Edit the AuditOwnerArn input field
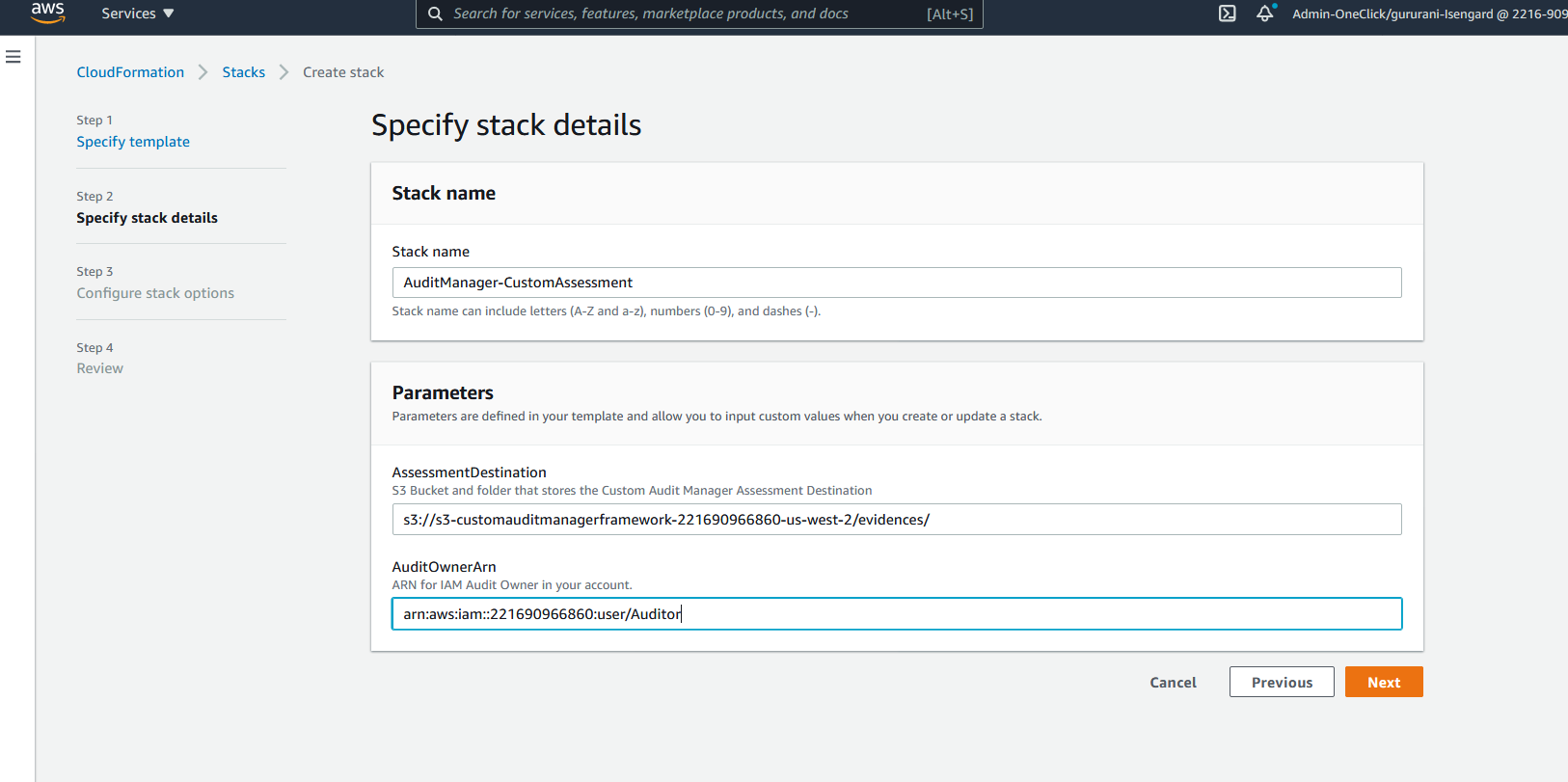 (897, 614)
